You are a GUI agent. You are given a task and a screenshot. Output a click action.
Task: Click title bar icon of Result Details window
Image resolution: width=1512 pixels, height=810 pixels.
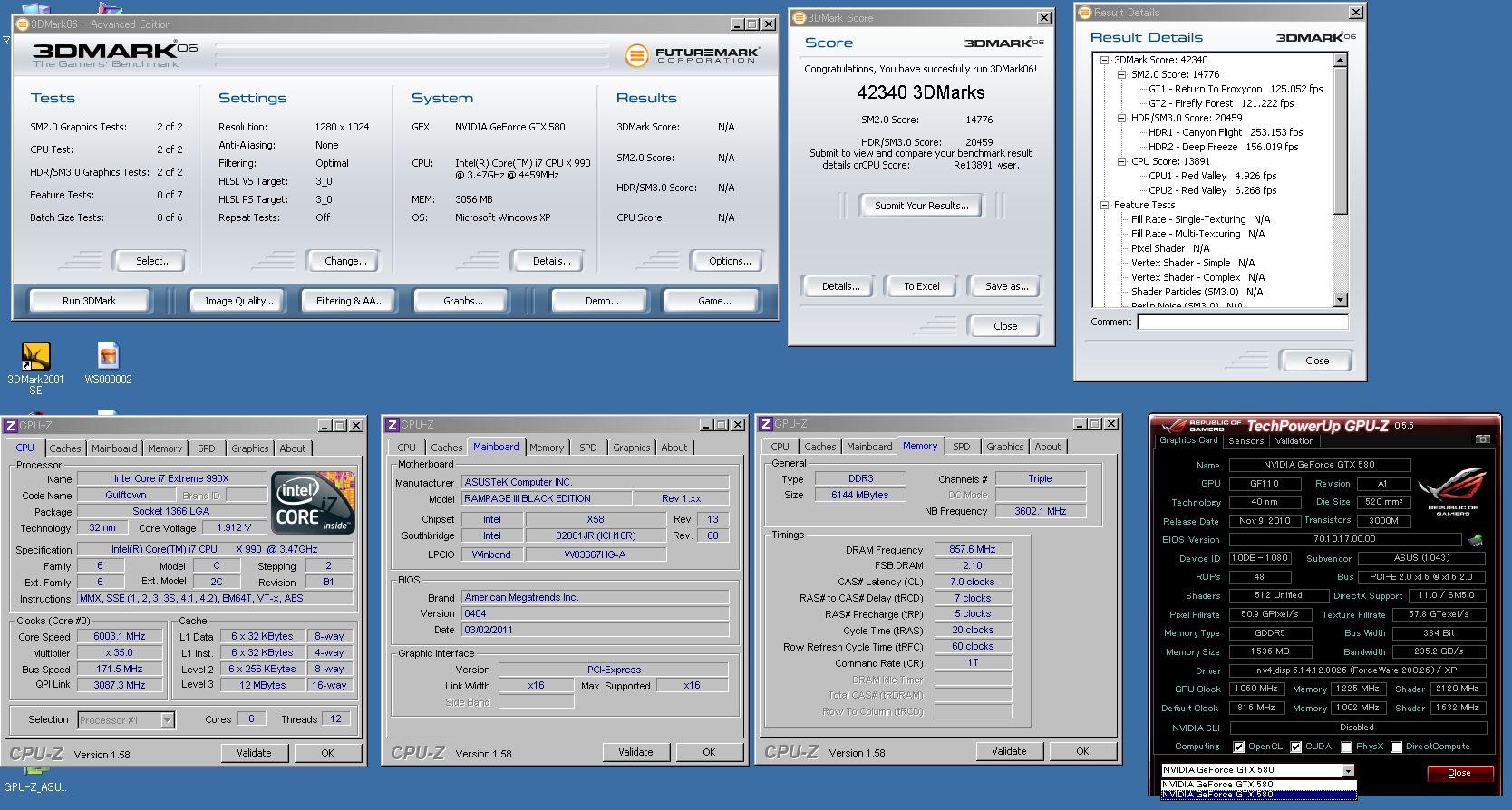1085,12
